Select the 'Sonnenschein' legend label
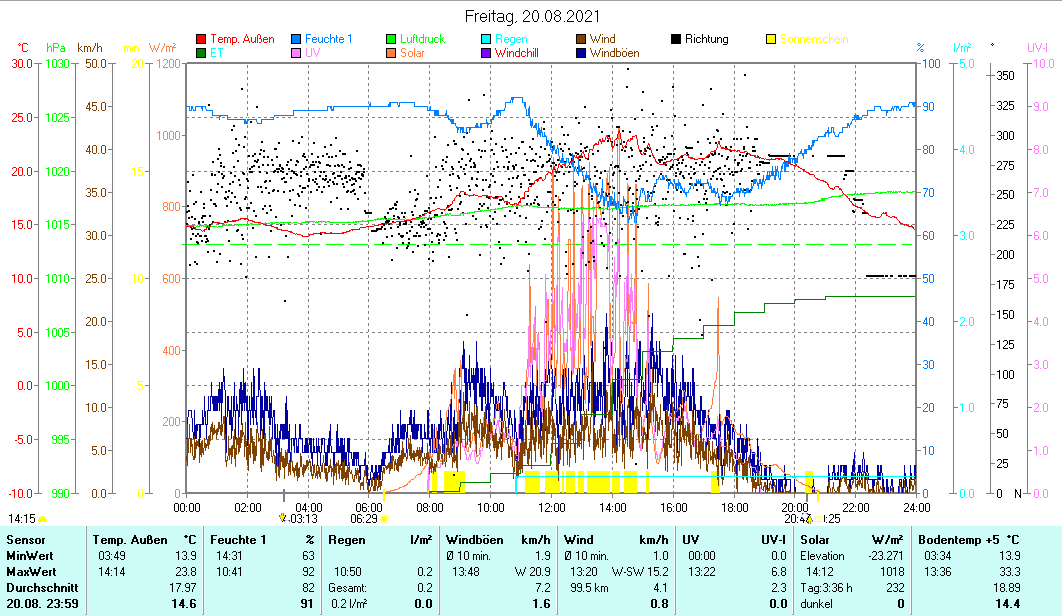1062x616 pixels. pos(814,39)
